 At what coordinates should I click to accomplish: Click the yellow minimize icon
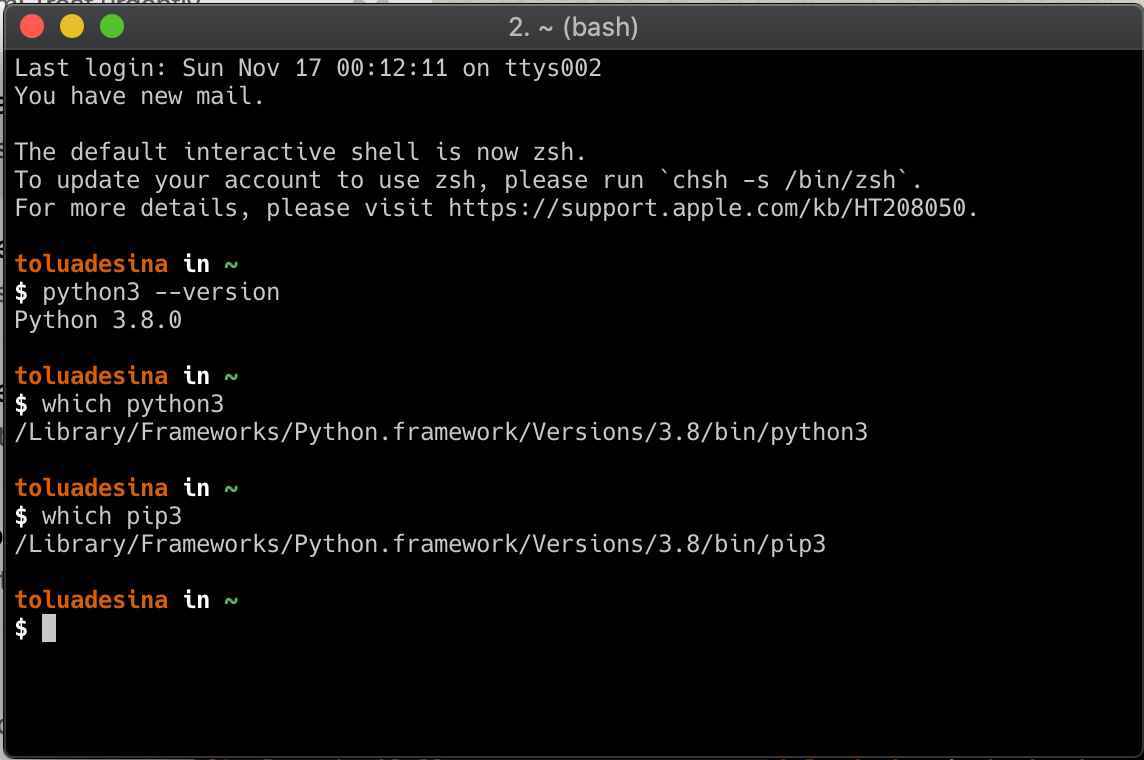[x=72, y=27]
